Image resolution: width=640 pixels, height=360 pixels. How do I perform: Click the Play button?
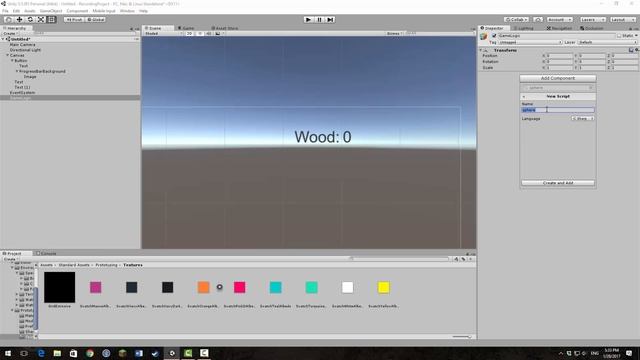tap(309, 20)
